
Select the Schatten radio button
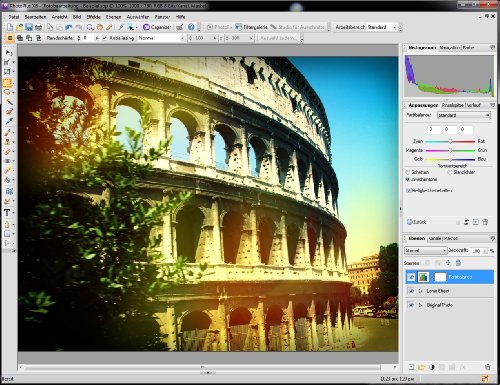408,172
